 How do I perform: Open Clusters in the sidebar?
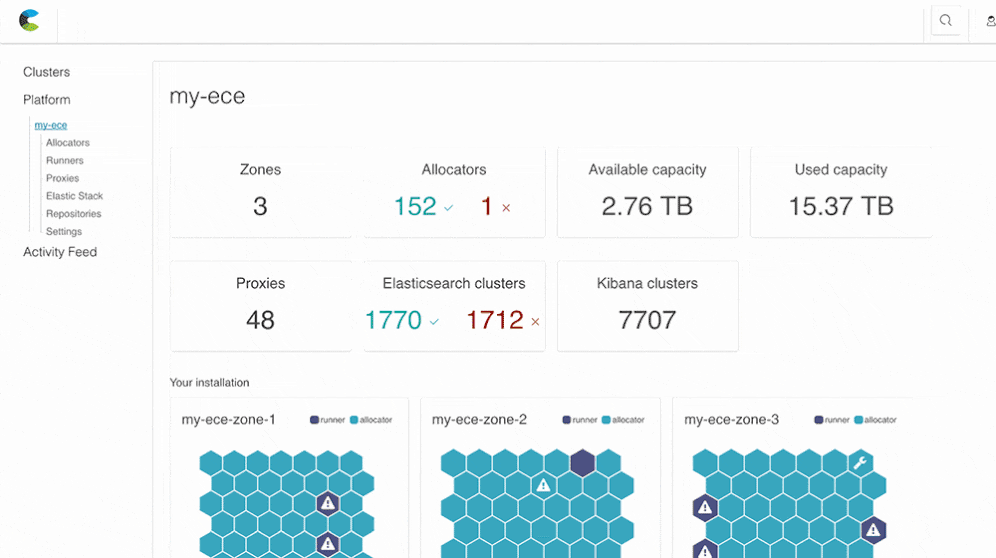coord(46,72)
